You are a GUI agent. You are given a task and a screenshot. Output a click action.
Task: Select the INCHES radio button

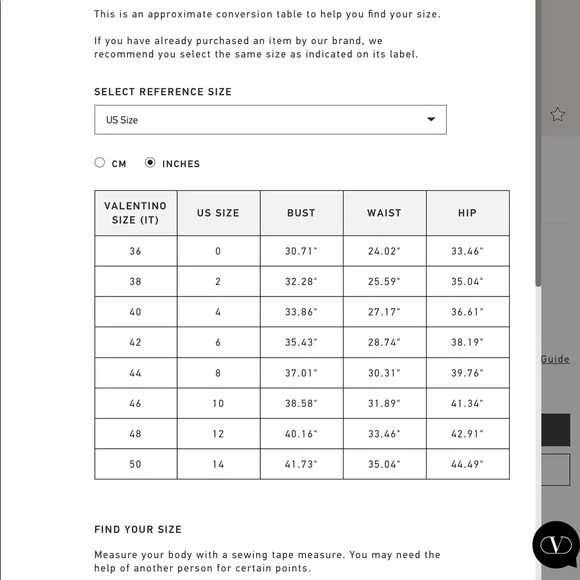point(150,162)
